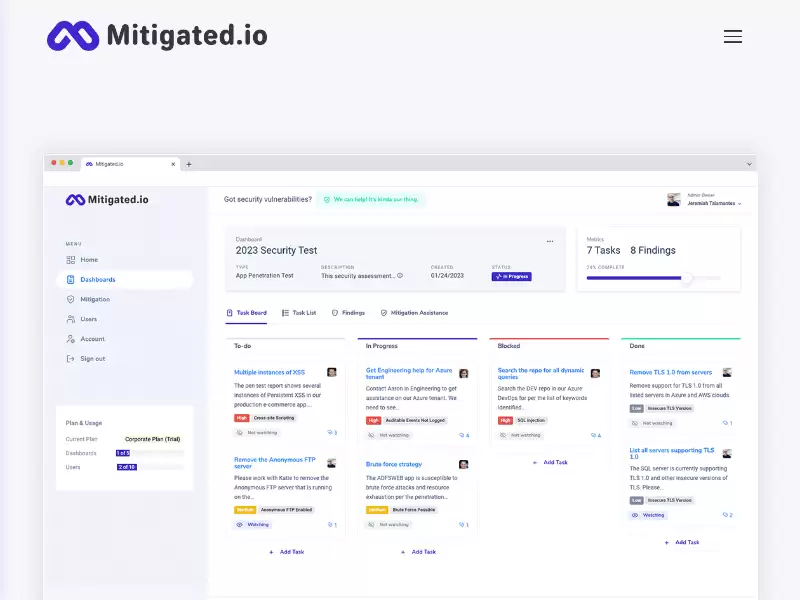Open the Mitigation Assistance tab
Viewport: 800px width, 600px height.
[414, 313]
